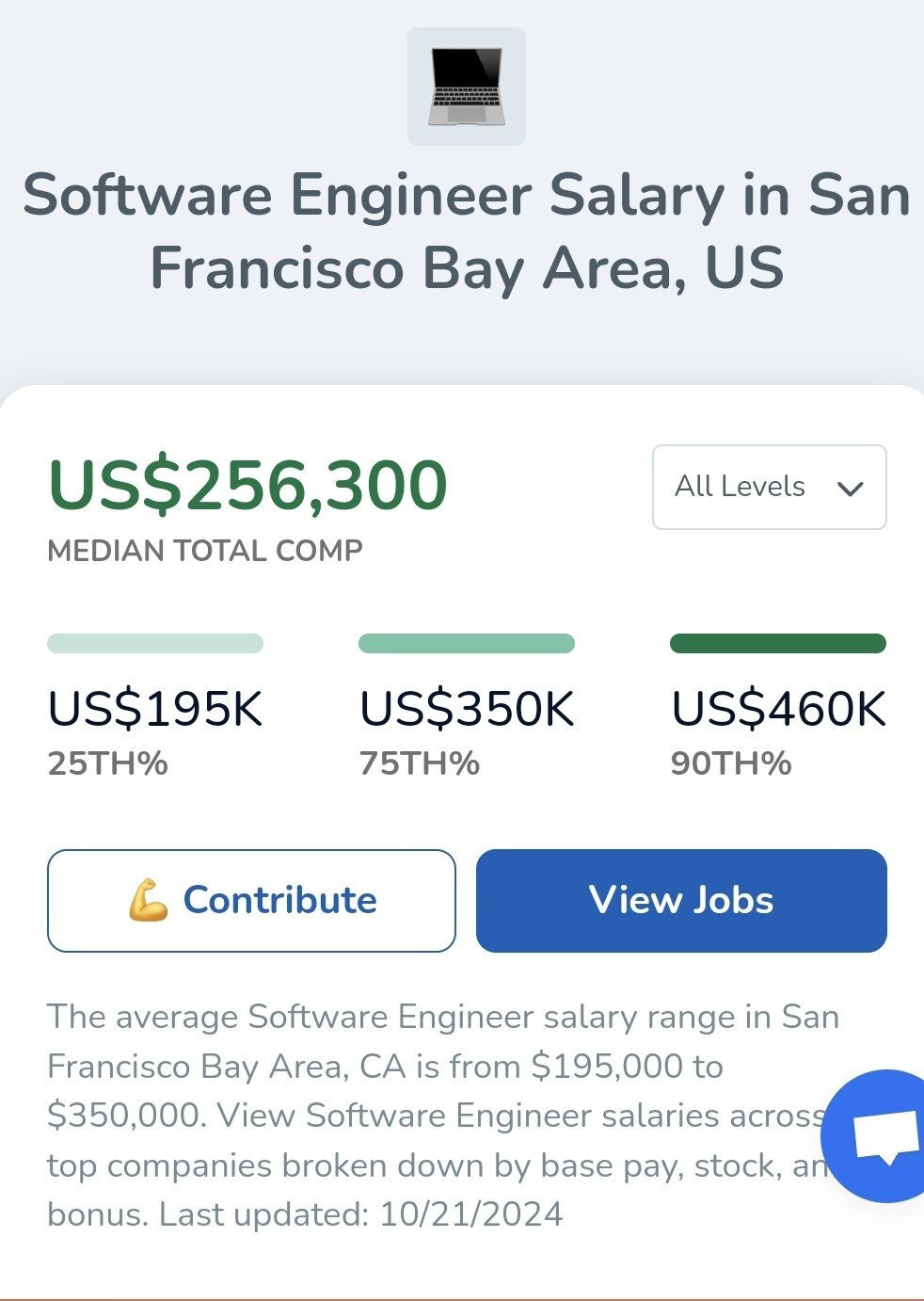This screenshot has height=1301, width=924.
Task: Click the US$460K salary figure
Action: [777, 709]
